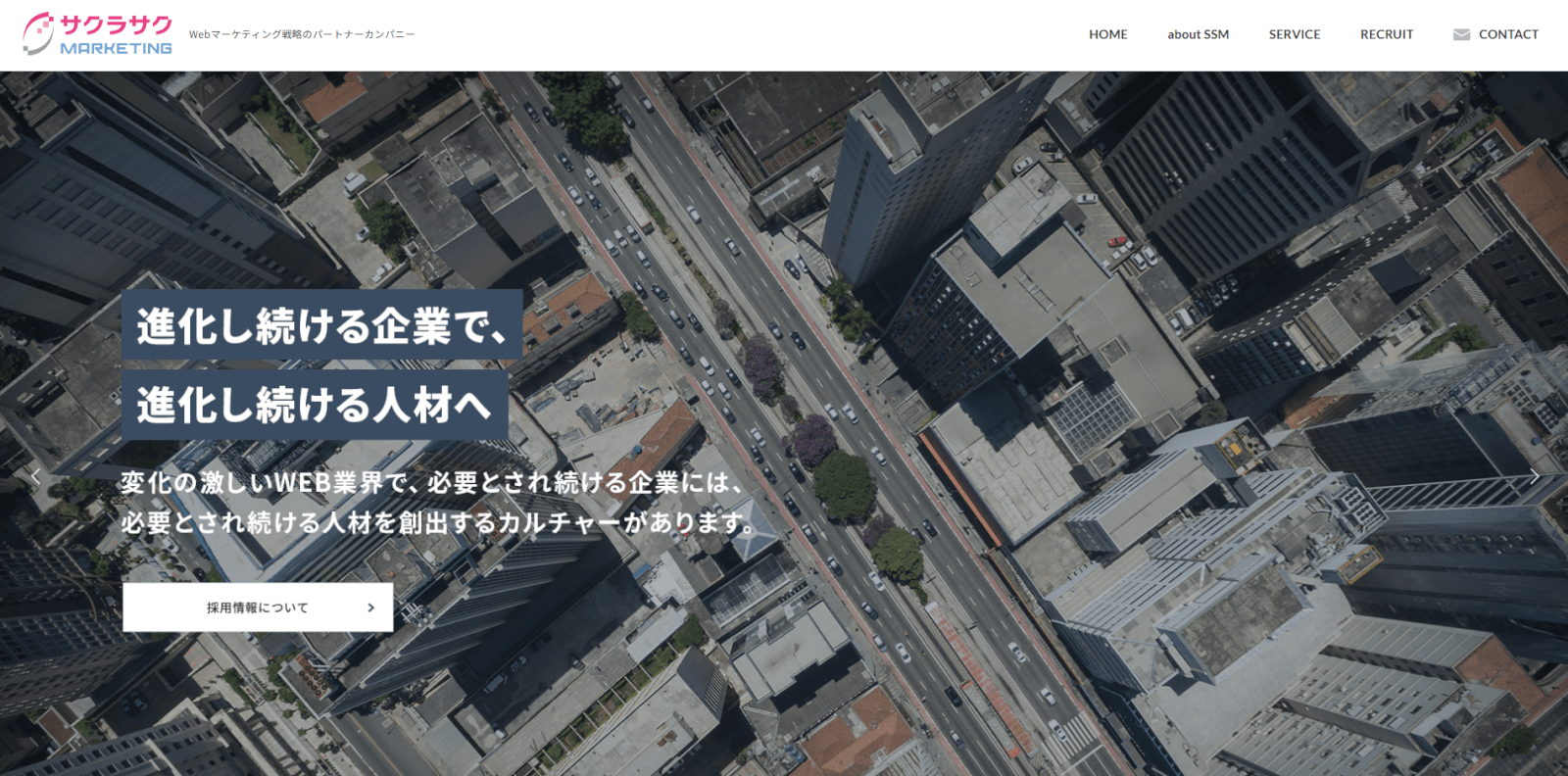The width and height of the screenshot is (1568, 776).
Task: Click the headline 進化し続ける企業で、
Action: (x=321, y=324)
